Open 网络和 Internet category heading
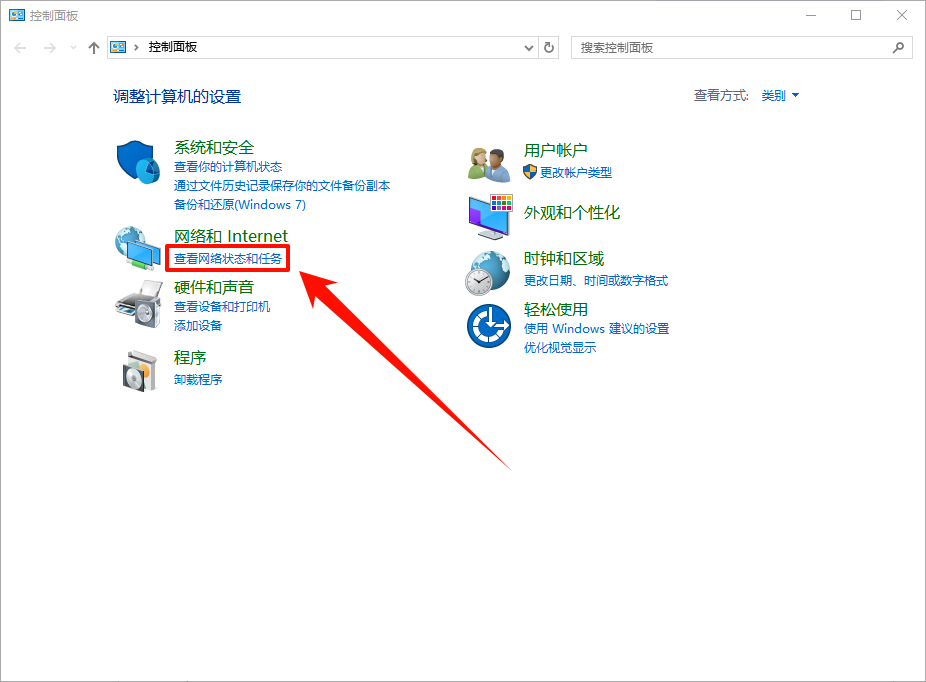926x682 pixels. pyautogui.click(x=231, y=236)
